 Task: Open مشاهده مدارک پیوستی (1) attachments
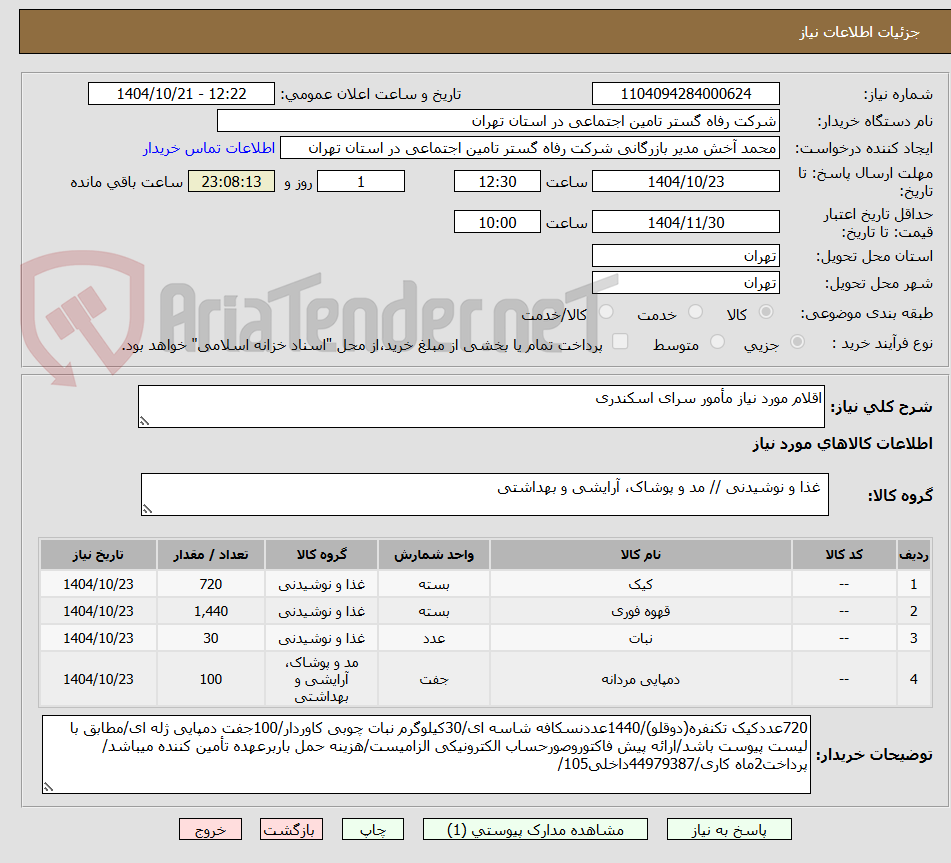click(x=535, y=829)
